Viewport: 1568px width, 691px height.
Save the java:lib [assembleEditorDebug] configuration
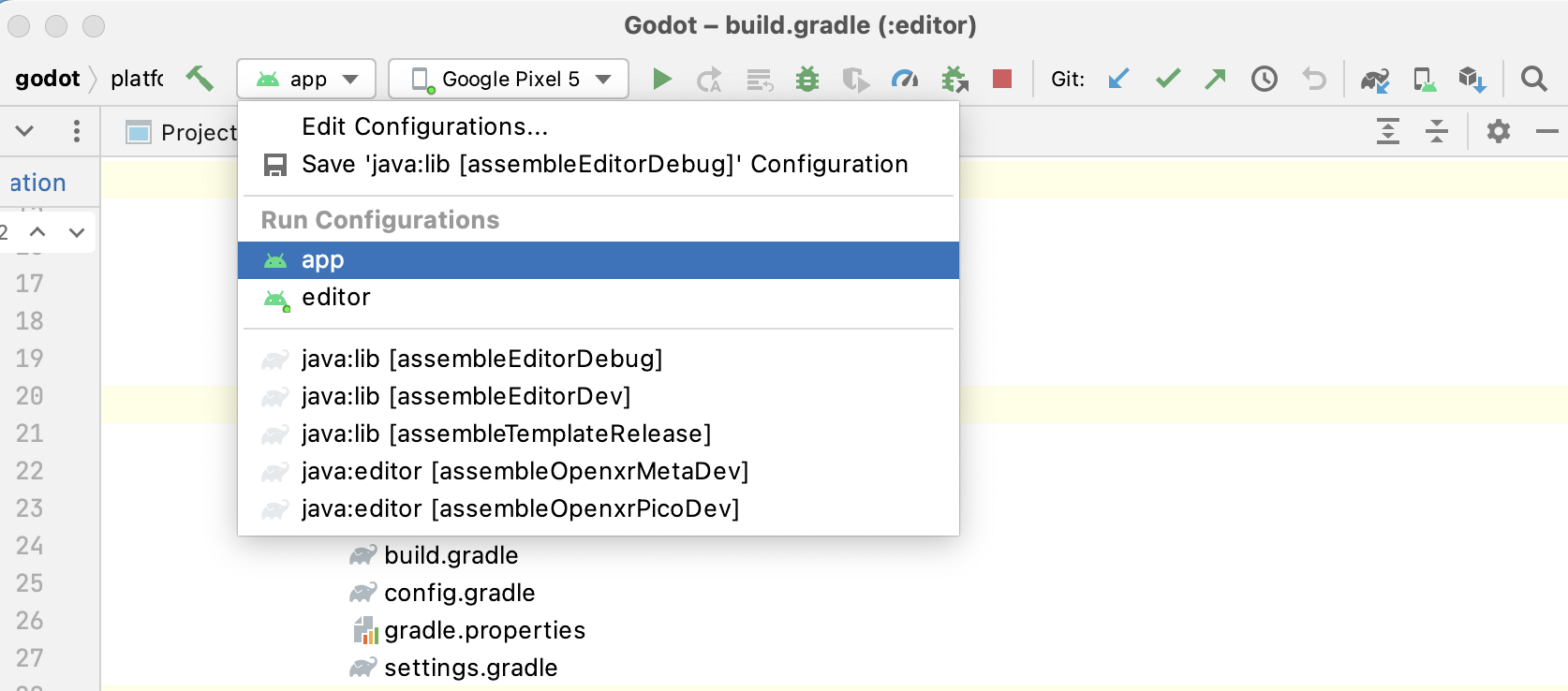coord(603,164)
